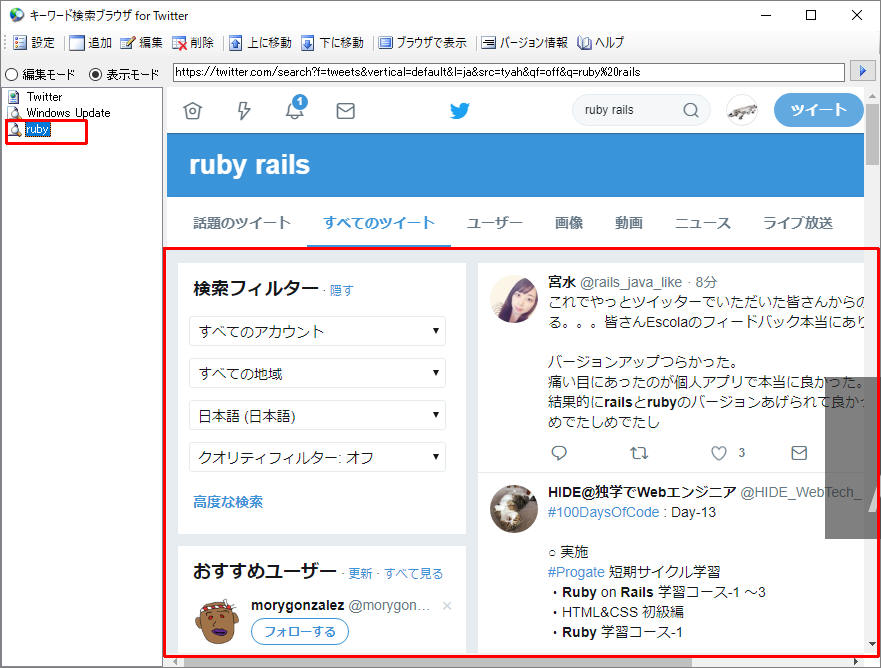Click 下に移動 (Move down) in toolbar

coord(332,43)
